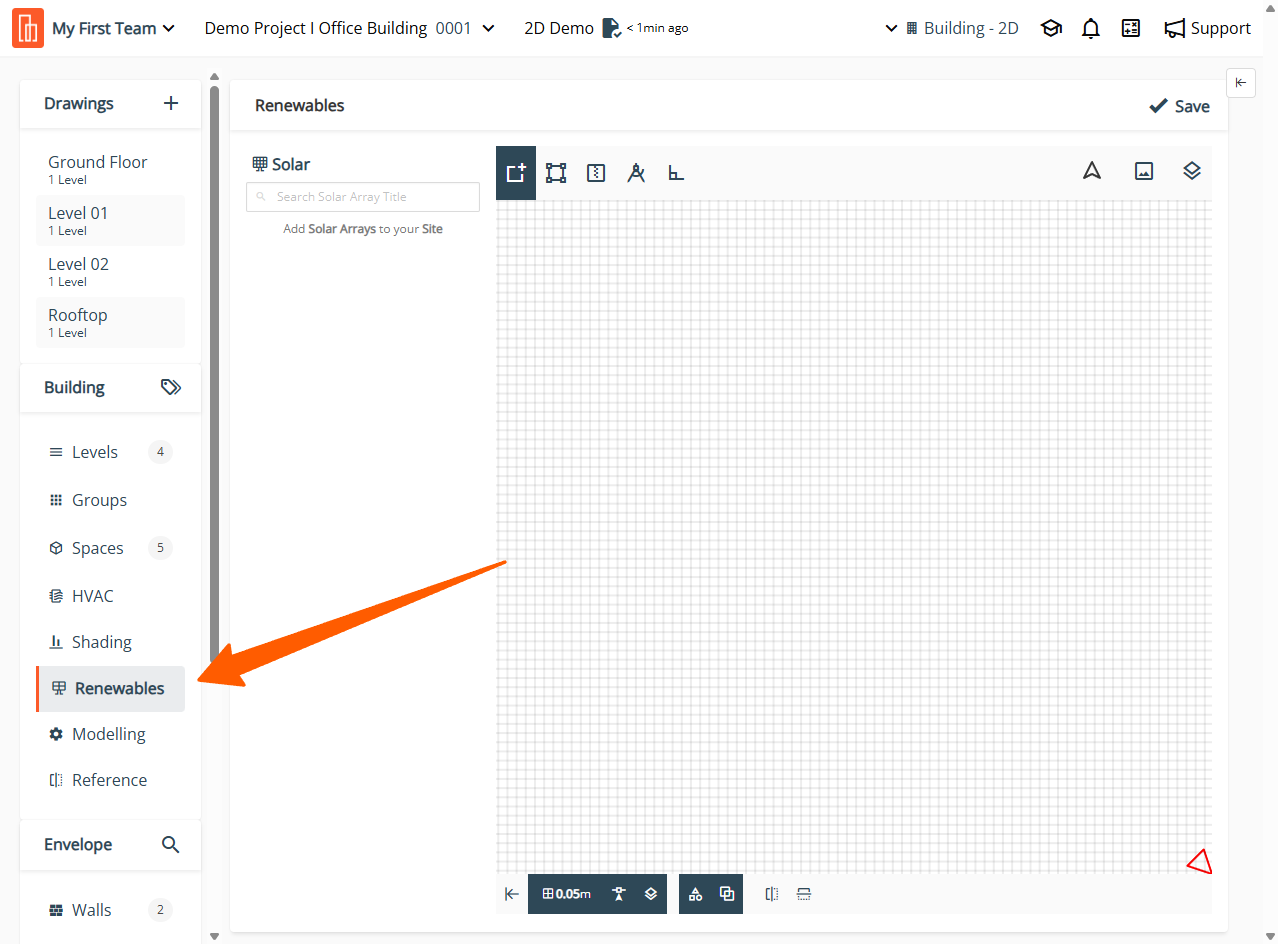This screenshot has height=944, width=1278.
Task: Open the Support link
Action: click(1208, 29)
